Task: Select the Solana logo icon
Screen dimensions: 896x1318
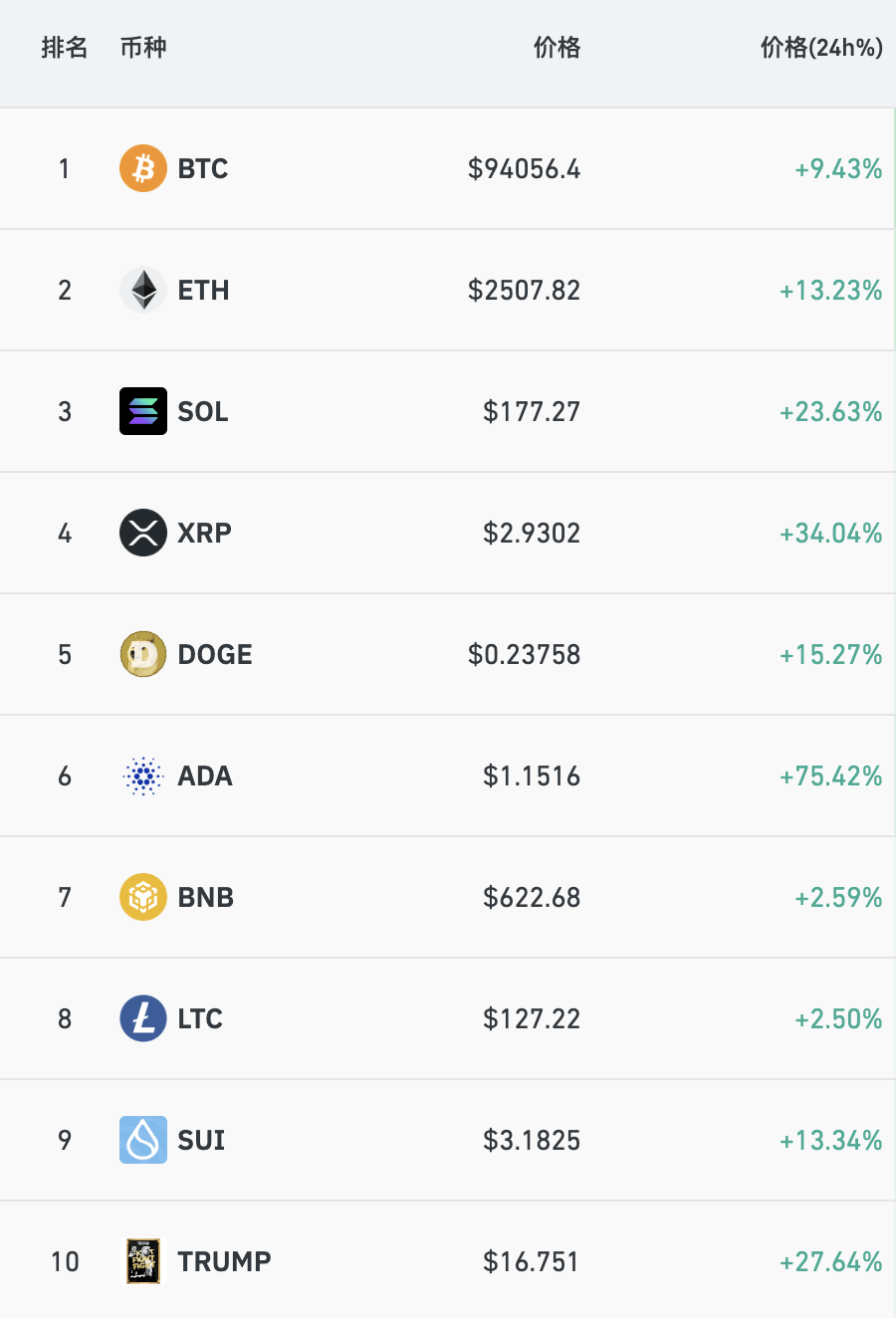Action: [x=143, y=411]
